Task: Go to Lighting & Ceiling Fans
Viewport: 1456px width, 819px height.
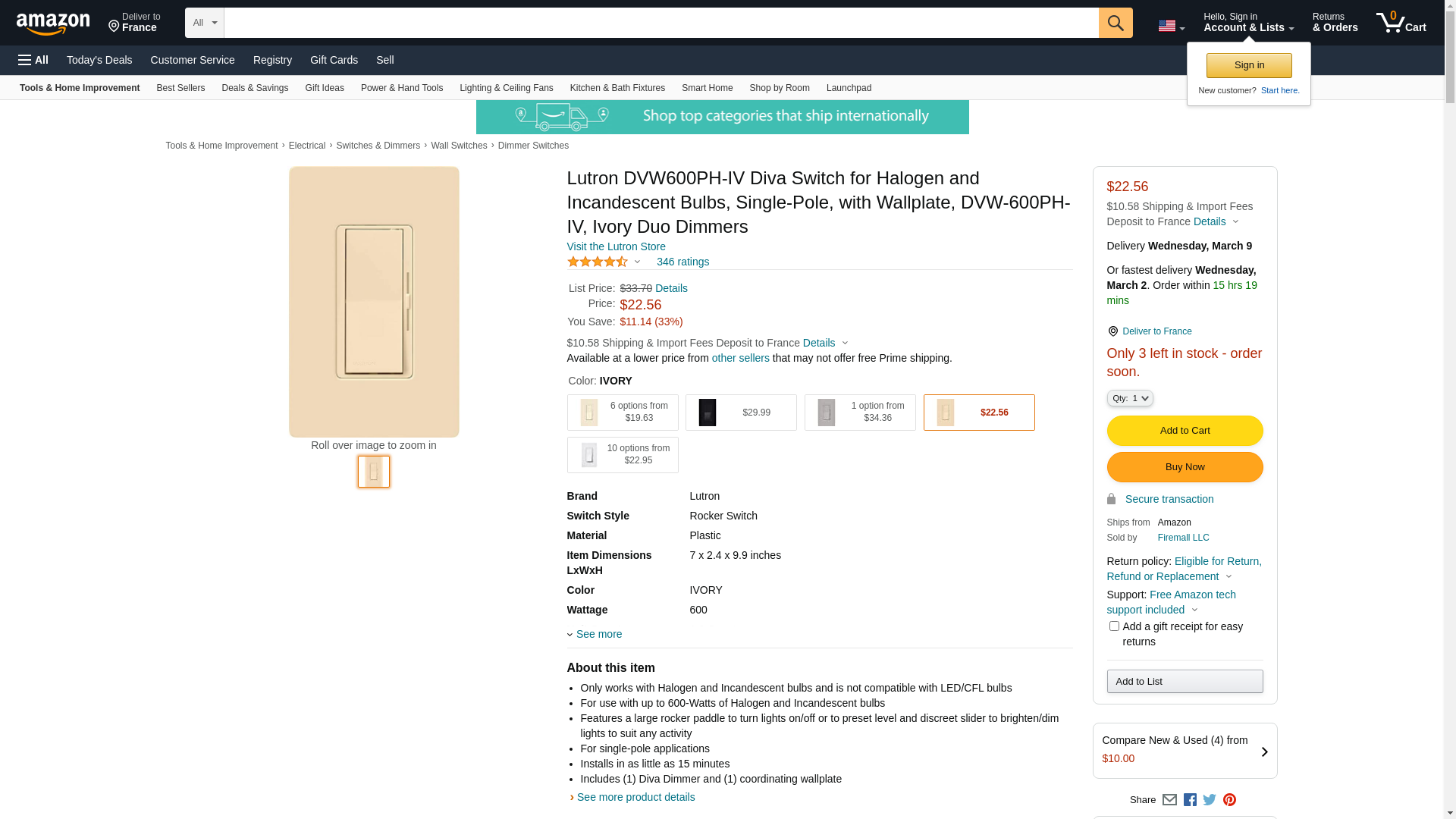Action: 506,88
